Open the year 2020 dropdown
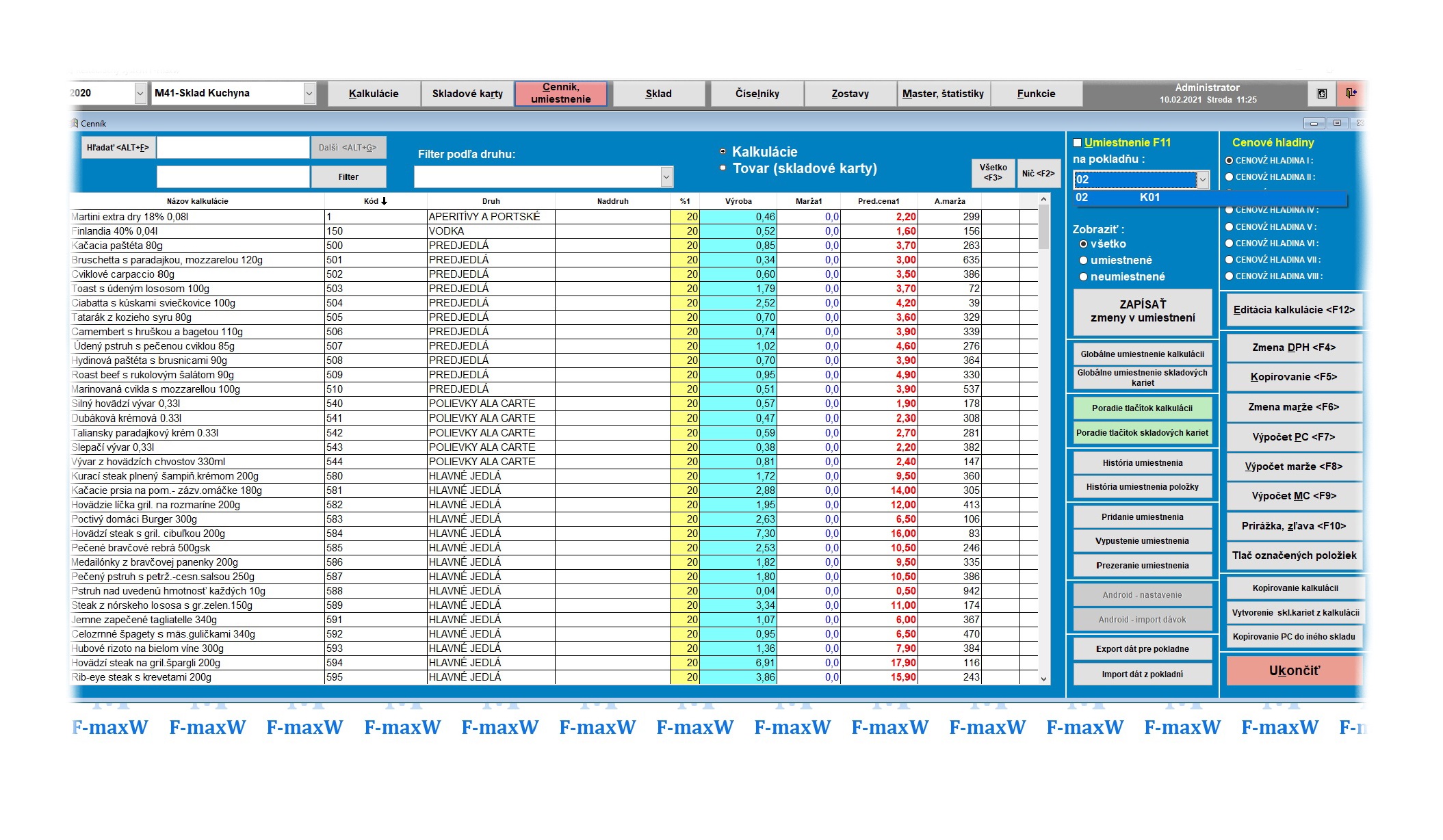The height and width of the screenshot is (840, 1443). (140, 93)
